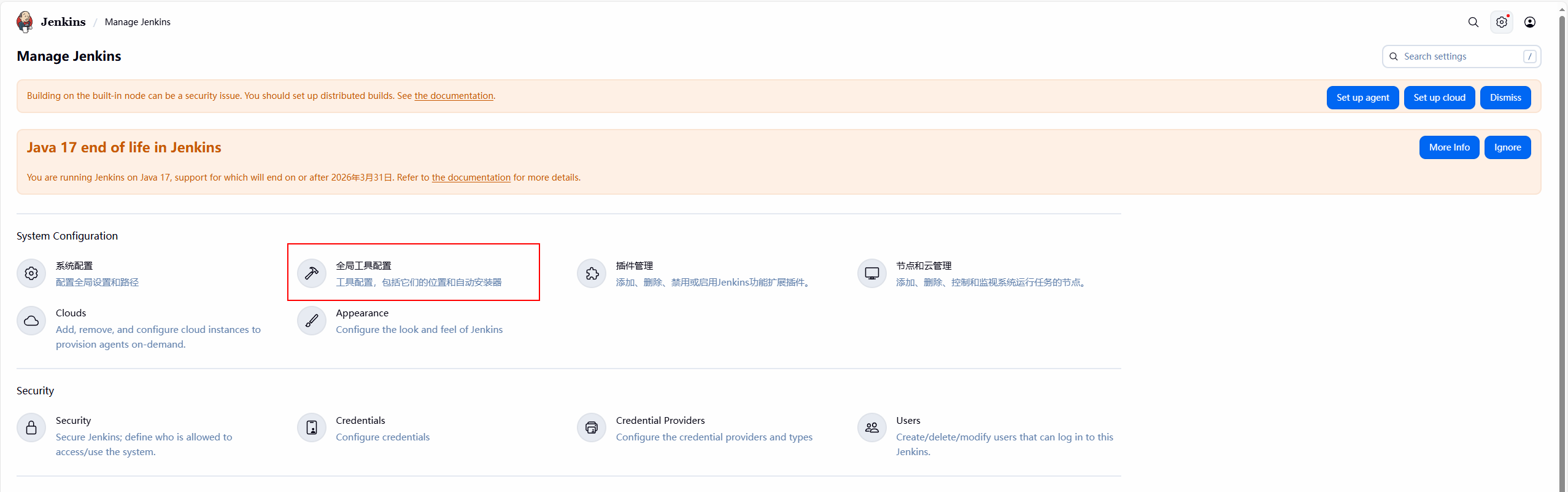Click the 'System Configuration' section heading

67,236
